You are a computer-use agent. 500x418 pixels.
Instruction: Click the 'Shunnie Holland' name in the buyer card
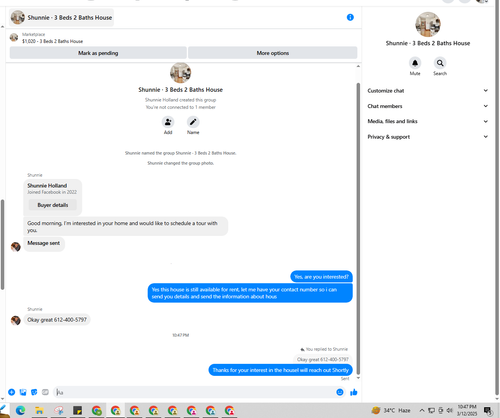click(47, 185)
